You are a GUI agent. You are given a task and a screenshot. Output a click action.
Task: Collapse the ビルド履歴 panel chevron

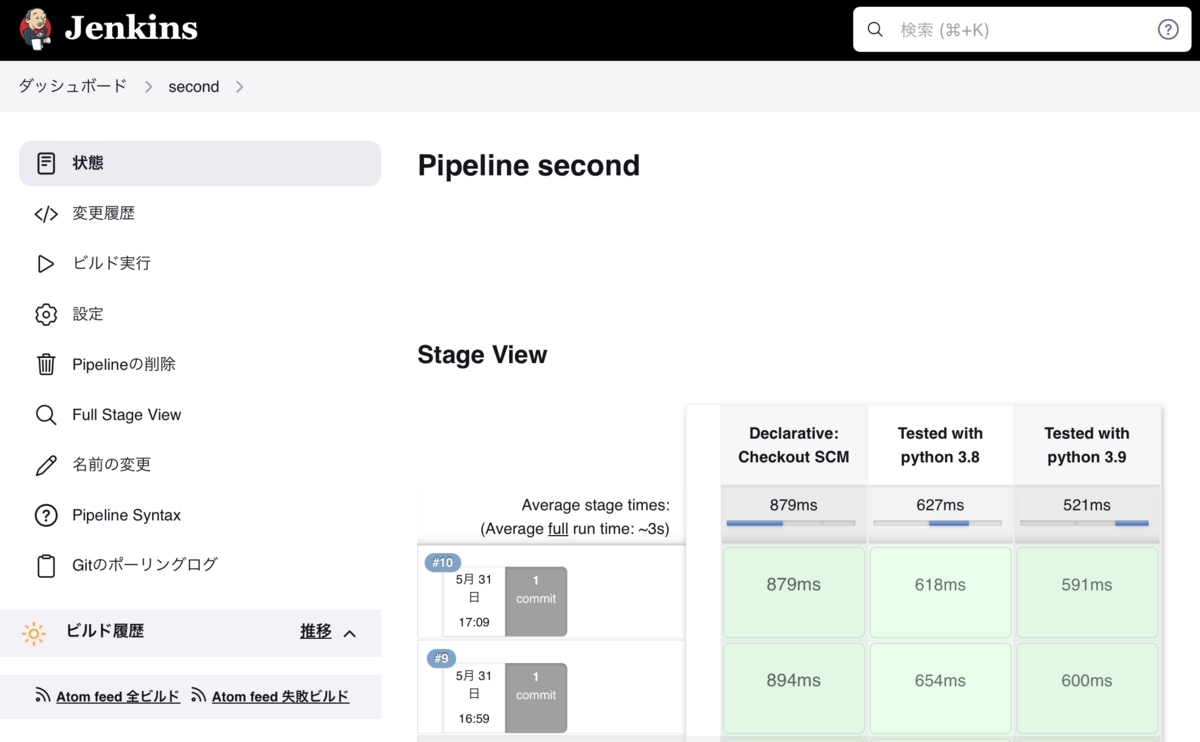pos(350,633)
